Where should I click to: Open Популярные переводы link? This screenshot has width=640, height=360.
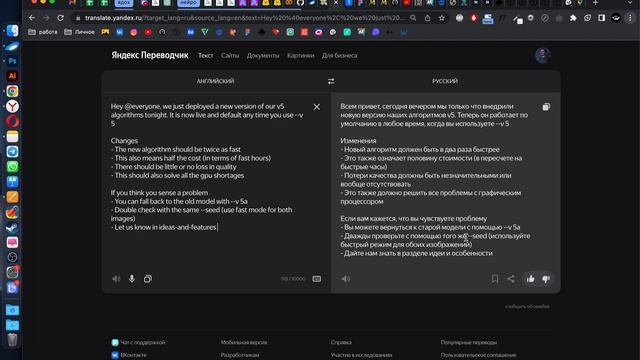pyautogui.click(x=469, y=342)
